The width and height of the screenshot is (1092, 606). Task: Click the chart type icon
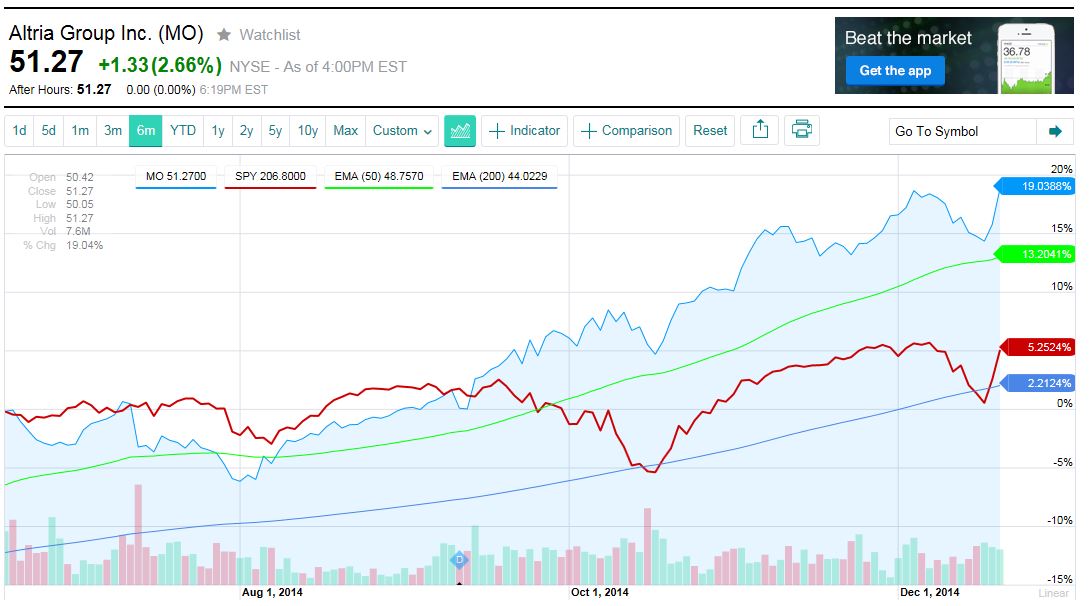coord(460,131)
